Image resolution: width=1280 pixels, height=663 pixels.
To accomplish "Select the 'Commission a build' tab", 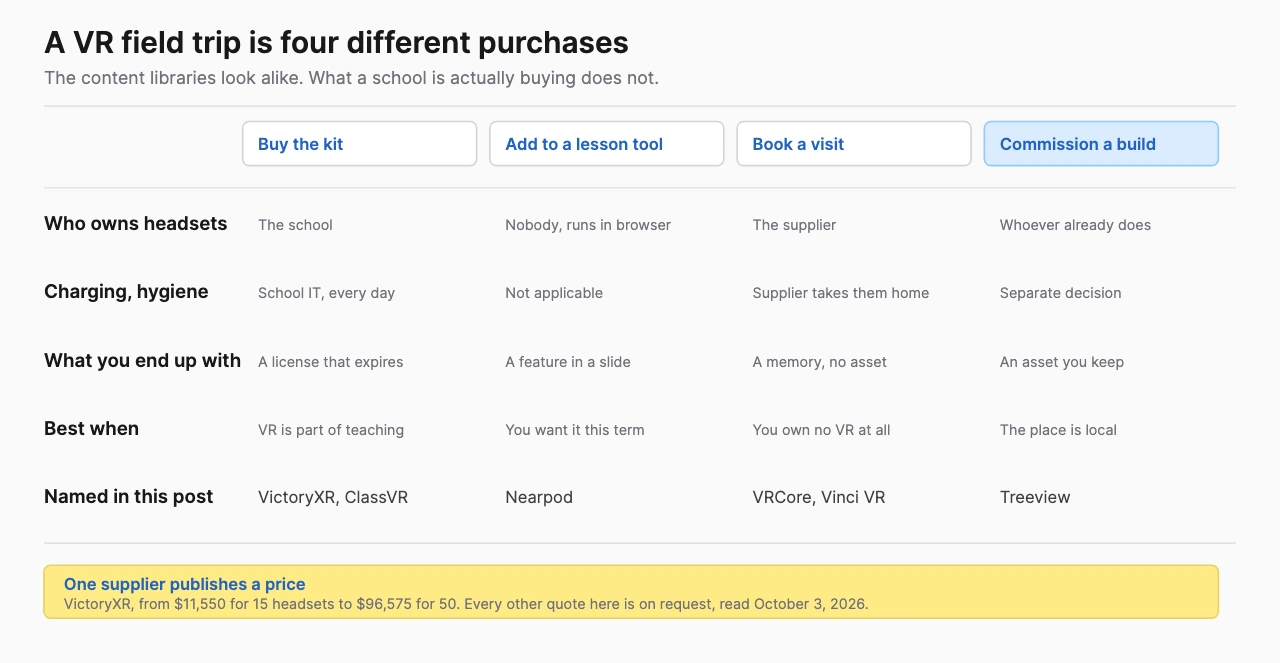I will click(1101, 144).
